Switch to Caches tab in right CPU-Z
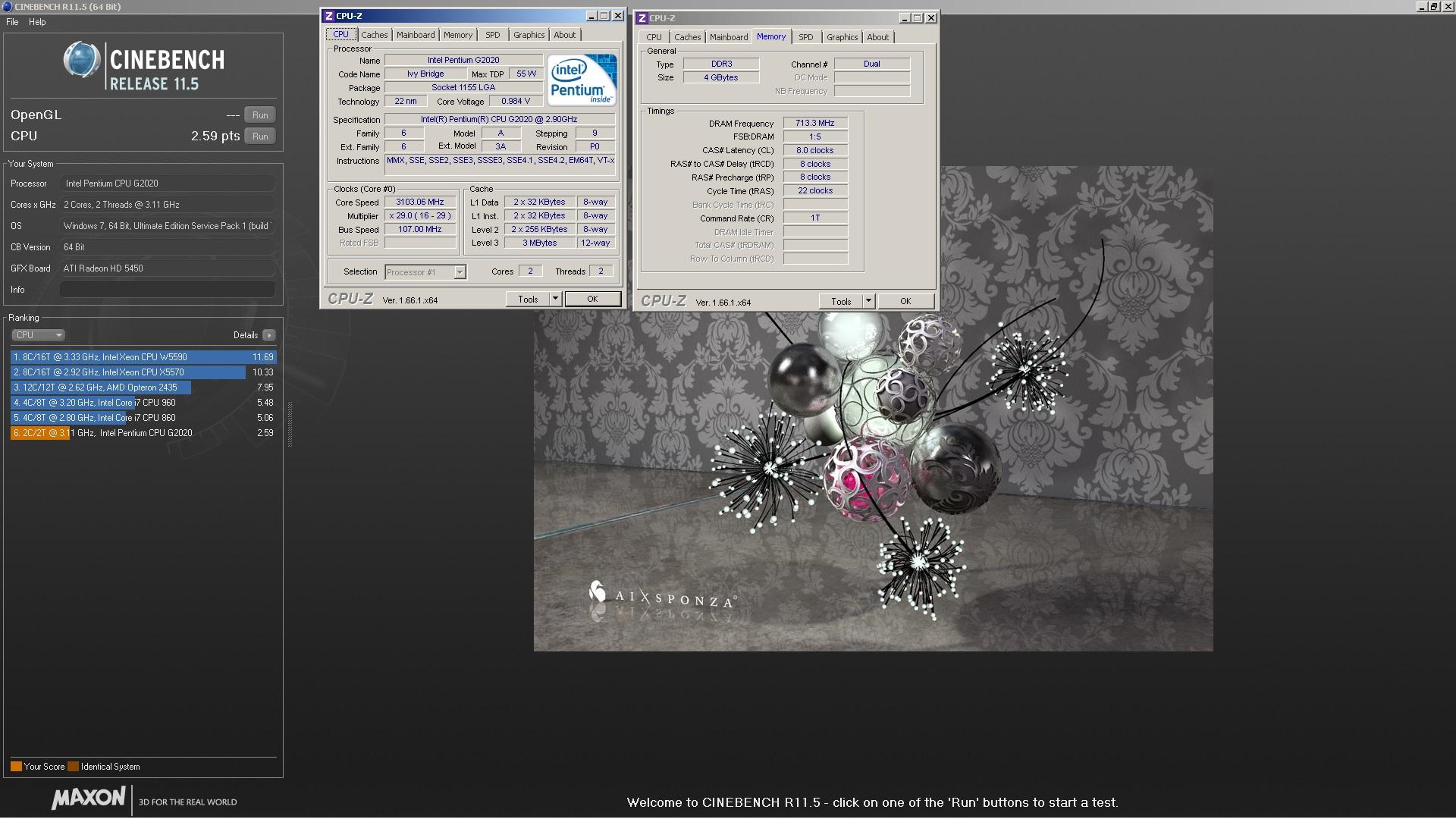Viewport: 1456px width, 819px height. pyautogui.click(x=687, y=37)
